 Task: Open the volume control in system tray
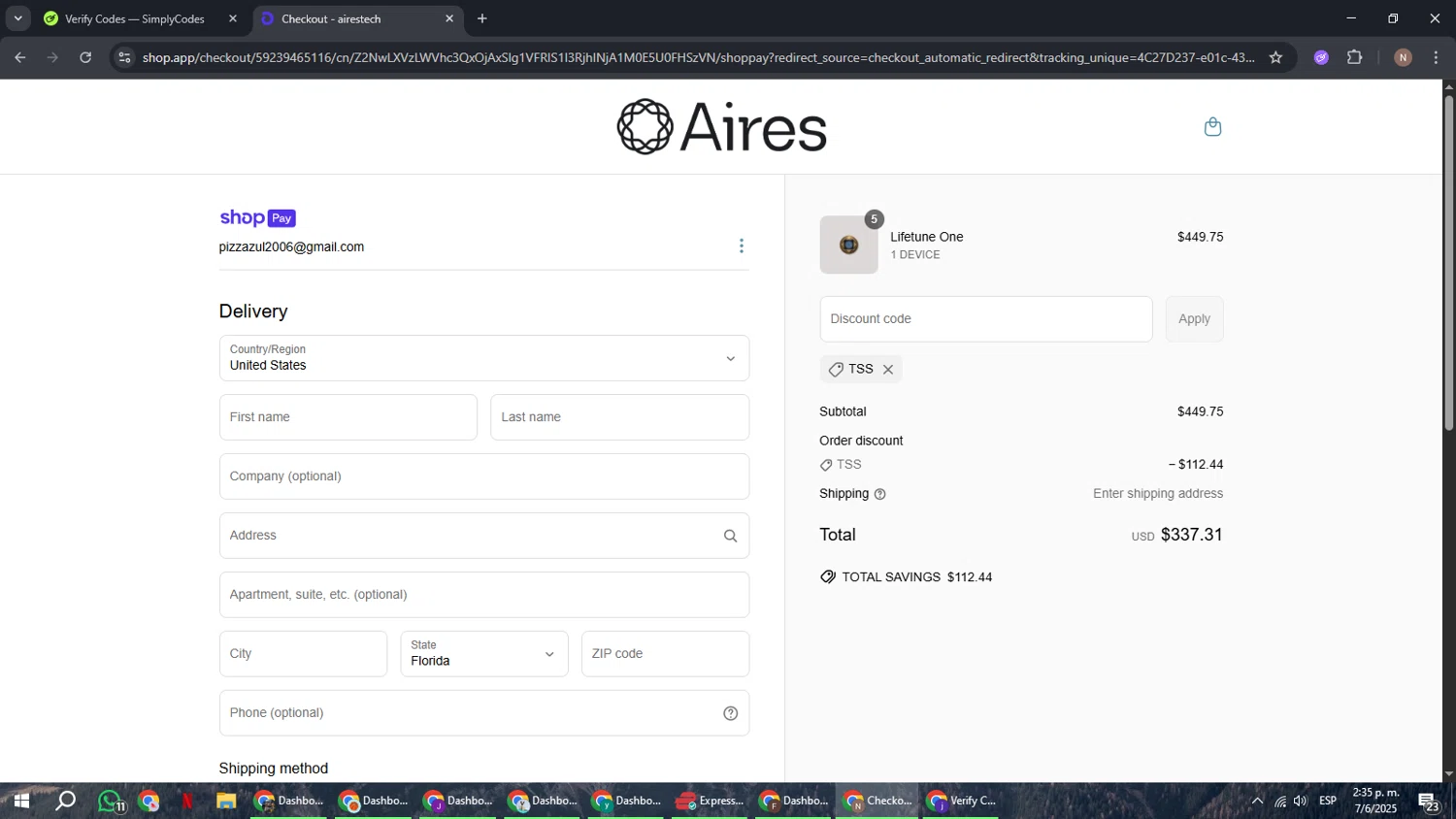tap(1301, 802)
